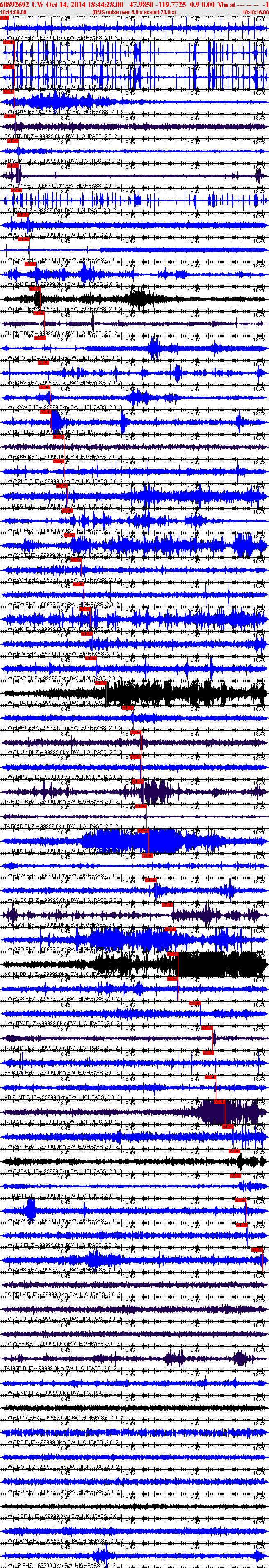Image resolution: width=269 pixels, height=1568 pixels.
Task: Click the red pick marker on TA L02F BHZ trace
Action: coord(220,1102)
